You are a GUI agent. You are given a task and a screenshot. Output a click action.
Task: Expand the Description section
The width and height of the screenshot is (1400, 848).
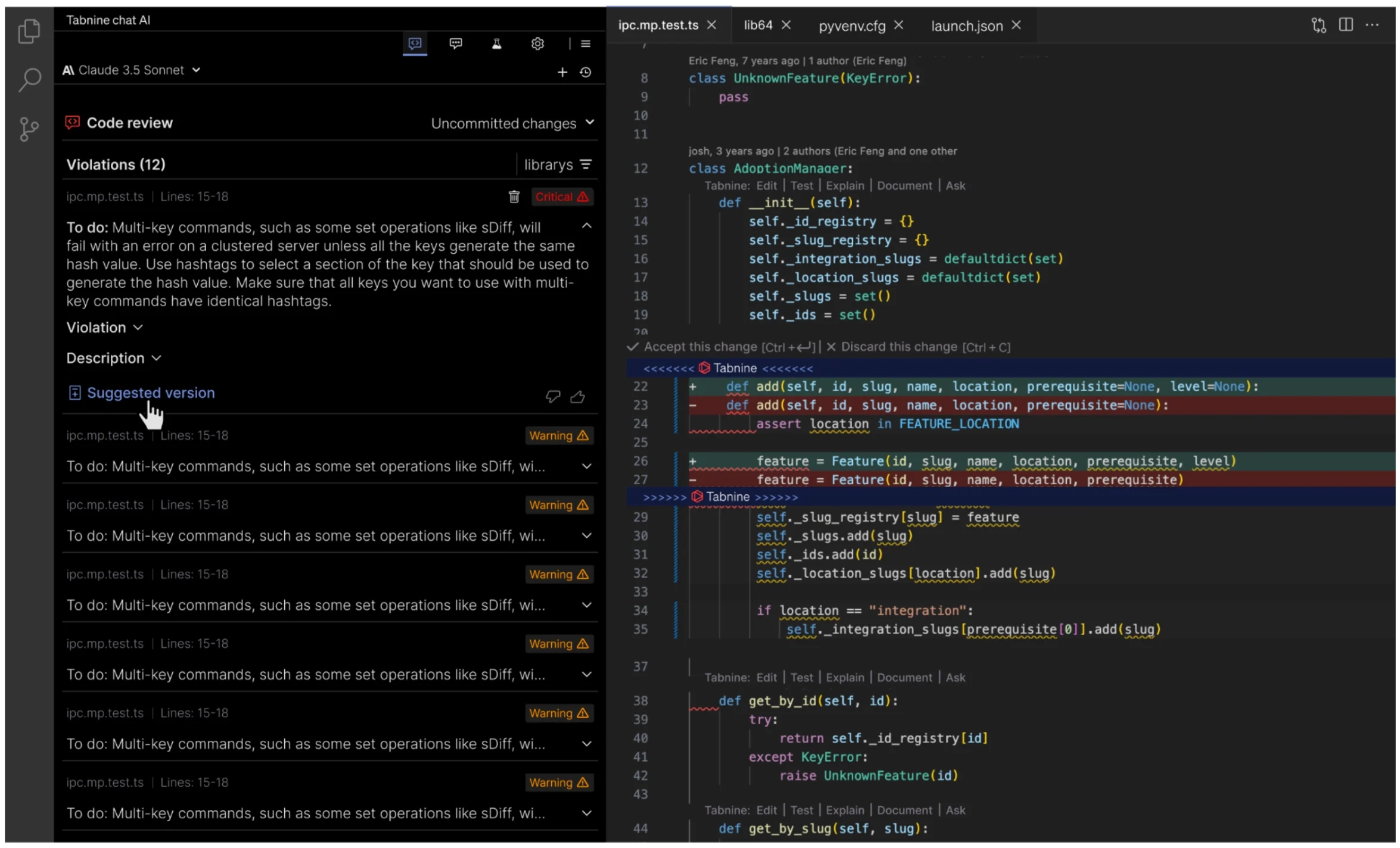click(114, 358)
